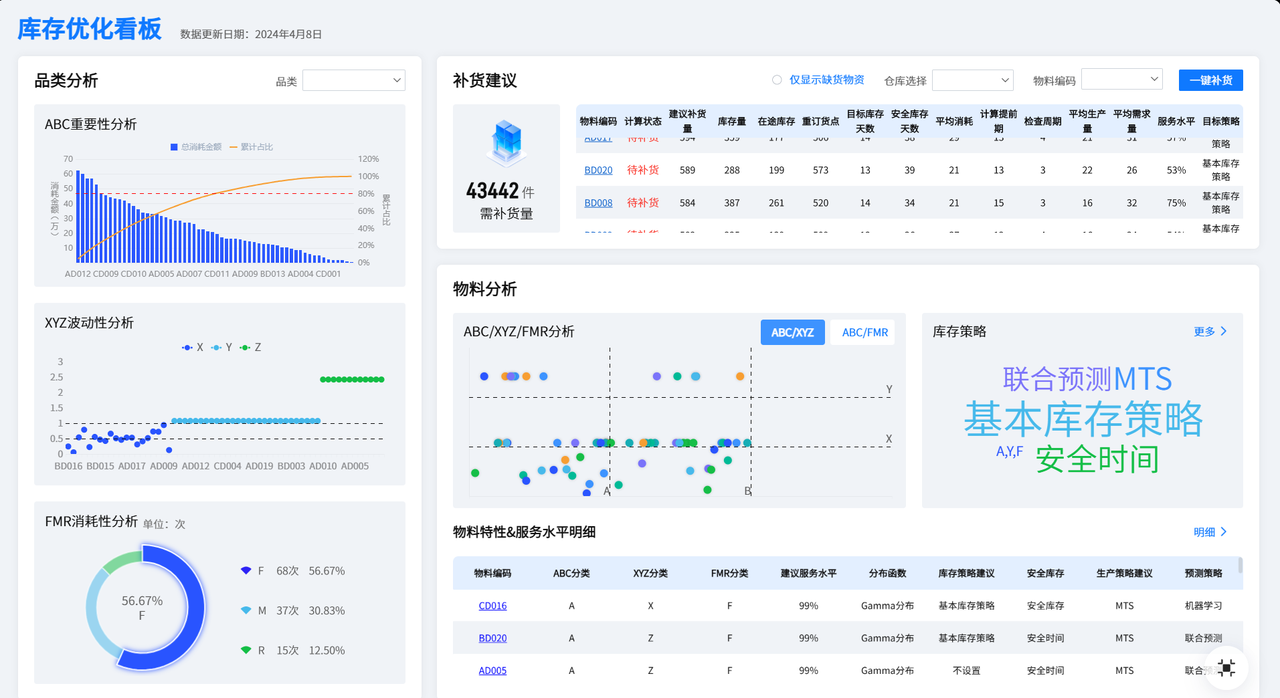Click the 56.67% center label of donut

pos(142,601)
